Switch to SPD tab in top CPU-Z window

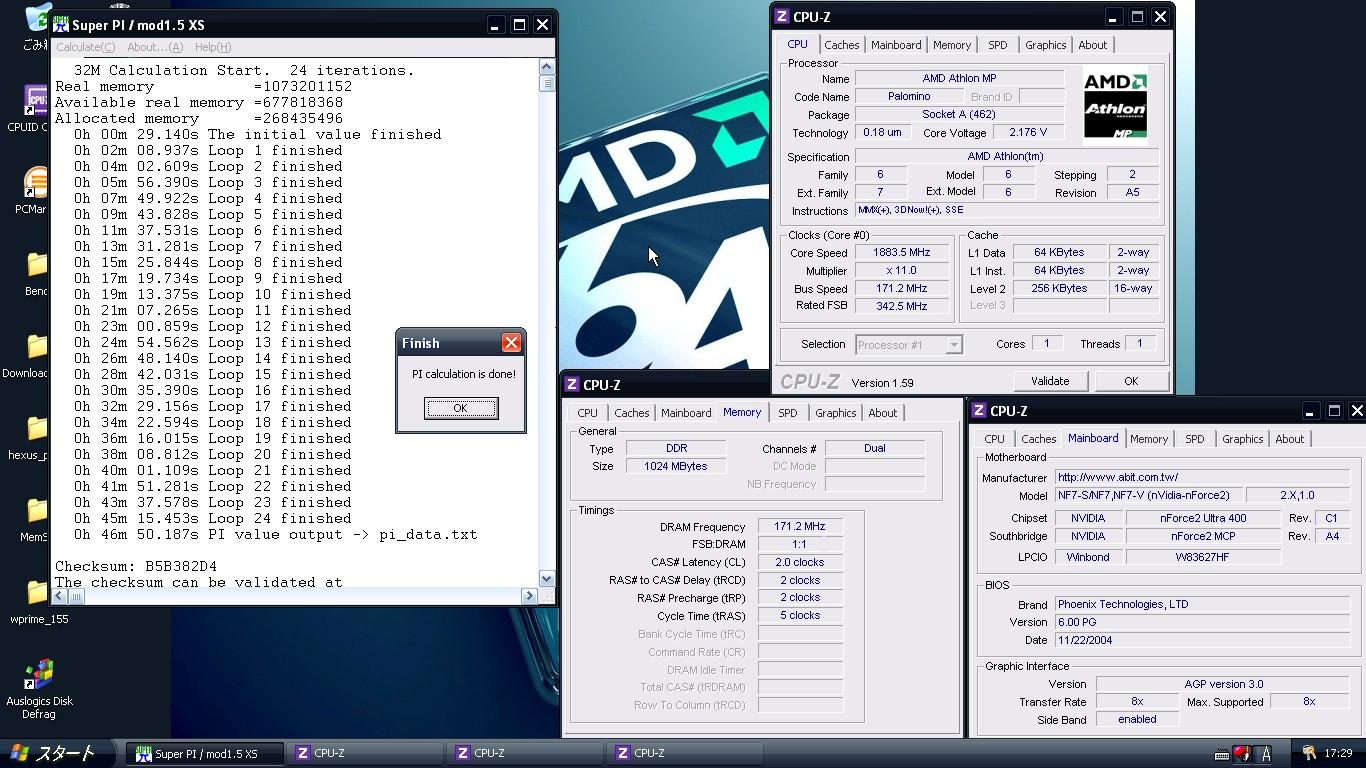998,45
